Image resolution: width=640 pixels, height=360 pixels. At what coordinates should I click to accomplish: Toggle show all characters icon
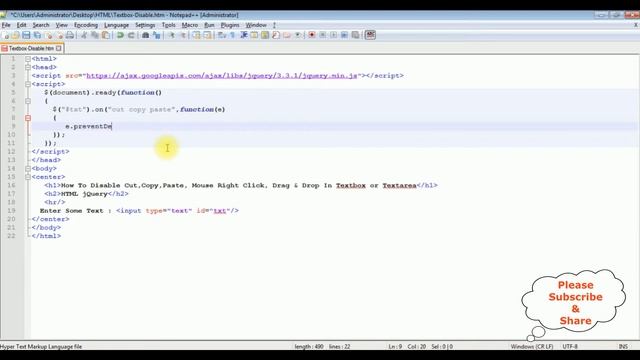[x=233, y=35]
